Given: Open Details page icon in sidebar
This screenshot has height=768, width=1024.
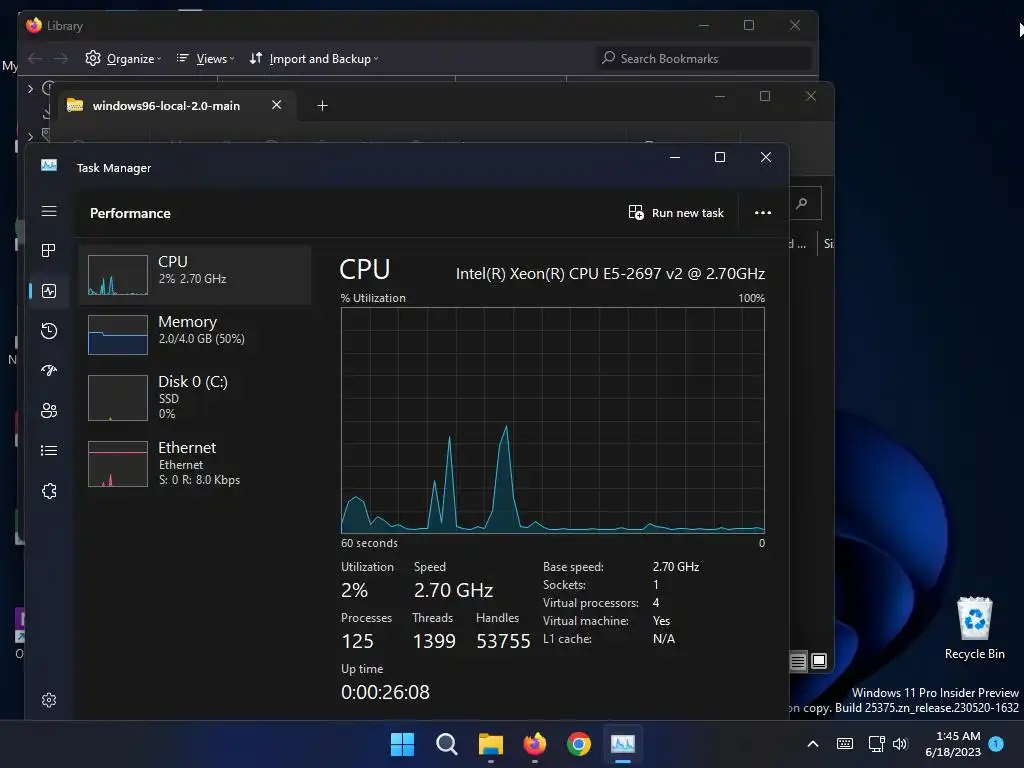Looking at the screenshot, I should [x=49, y=451].
